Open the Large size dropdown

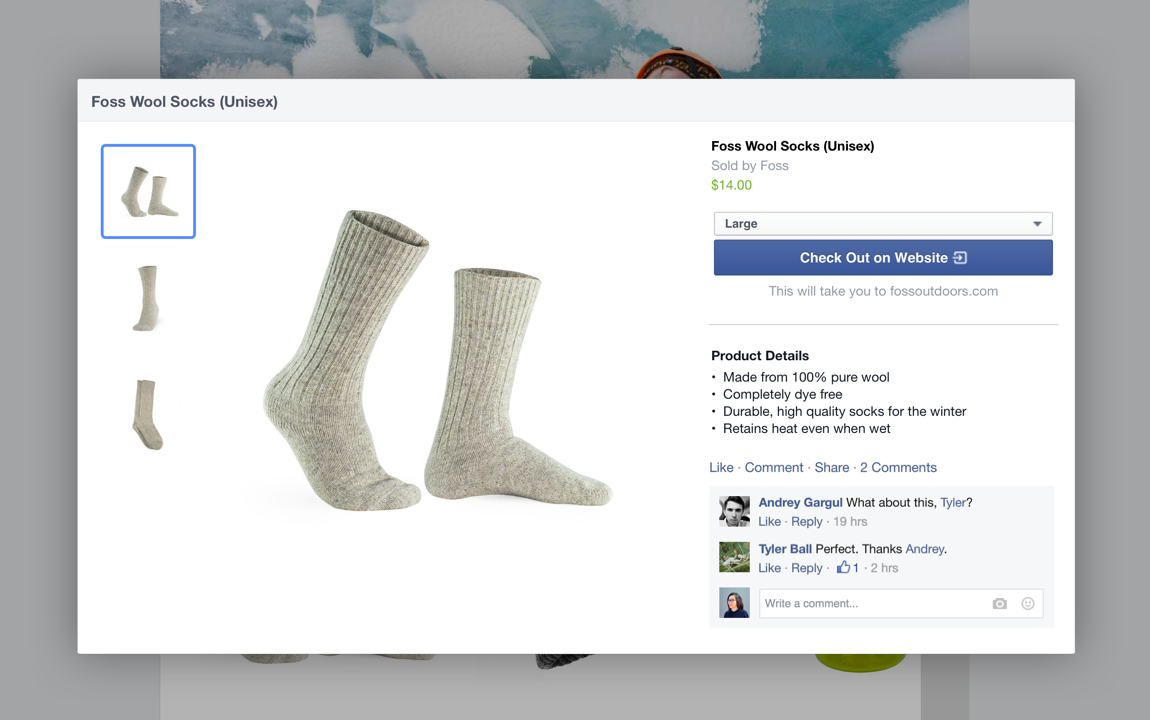(x=883, y=224)
